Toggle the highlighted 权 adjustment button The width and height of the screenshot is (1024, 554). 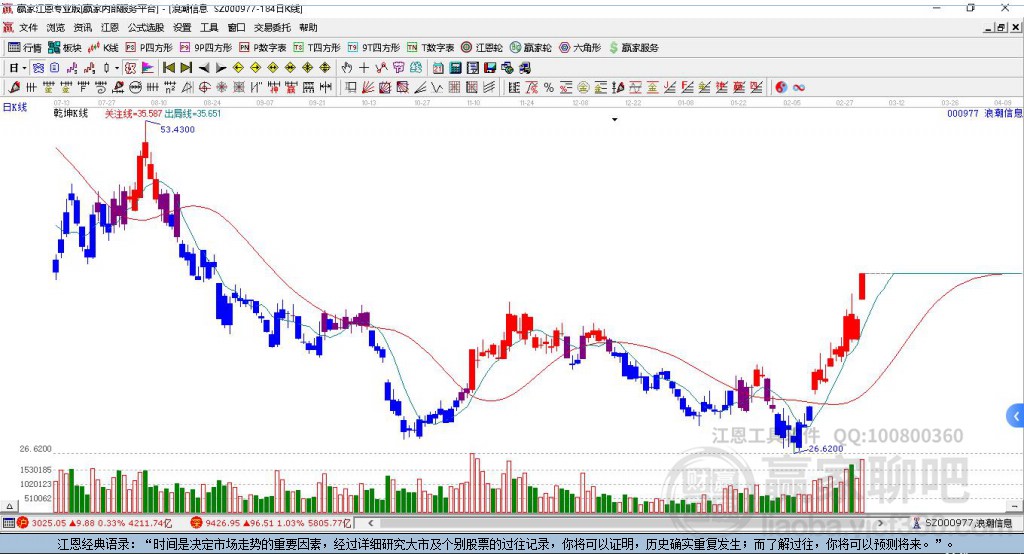point(129,68)
